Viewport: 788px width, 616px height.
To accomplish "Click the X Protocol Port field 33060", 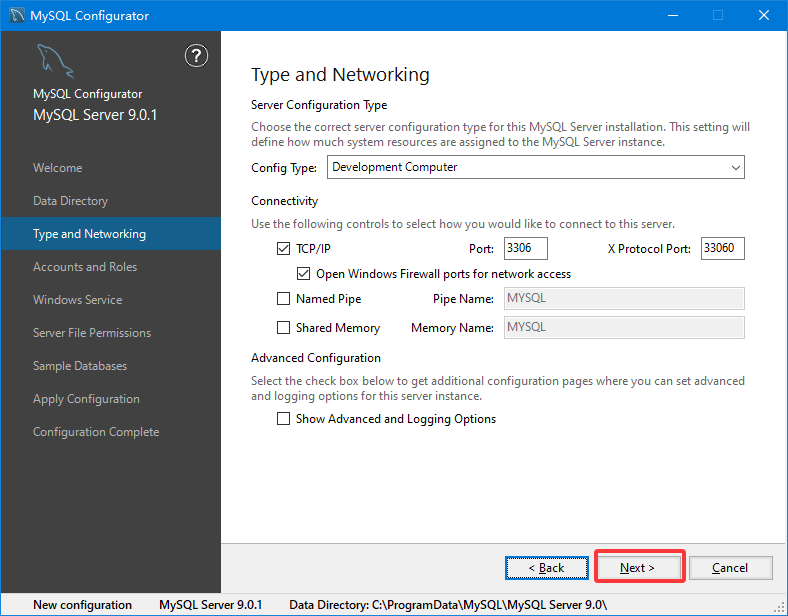I will point(723,249).
